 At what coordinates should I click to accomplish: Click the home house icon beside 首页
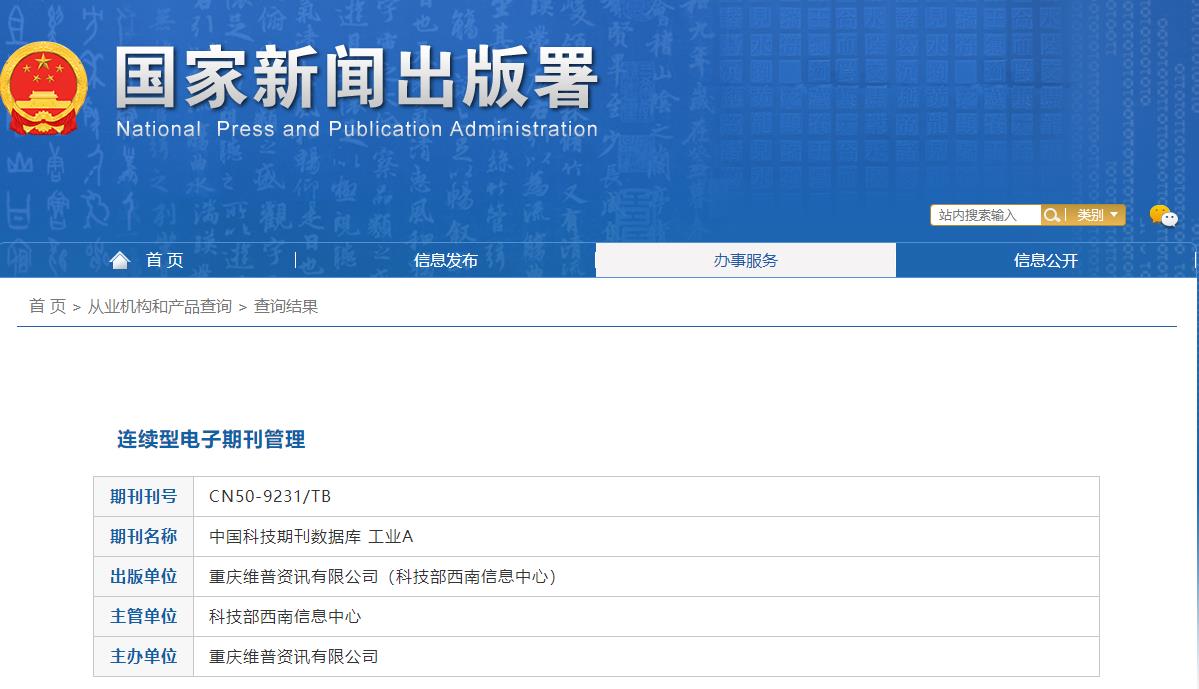coord(120,259)
